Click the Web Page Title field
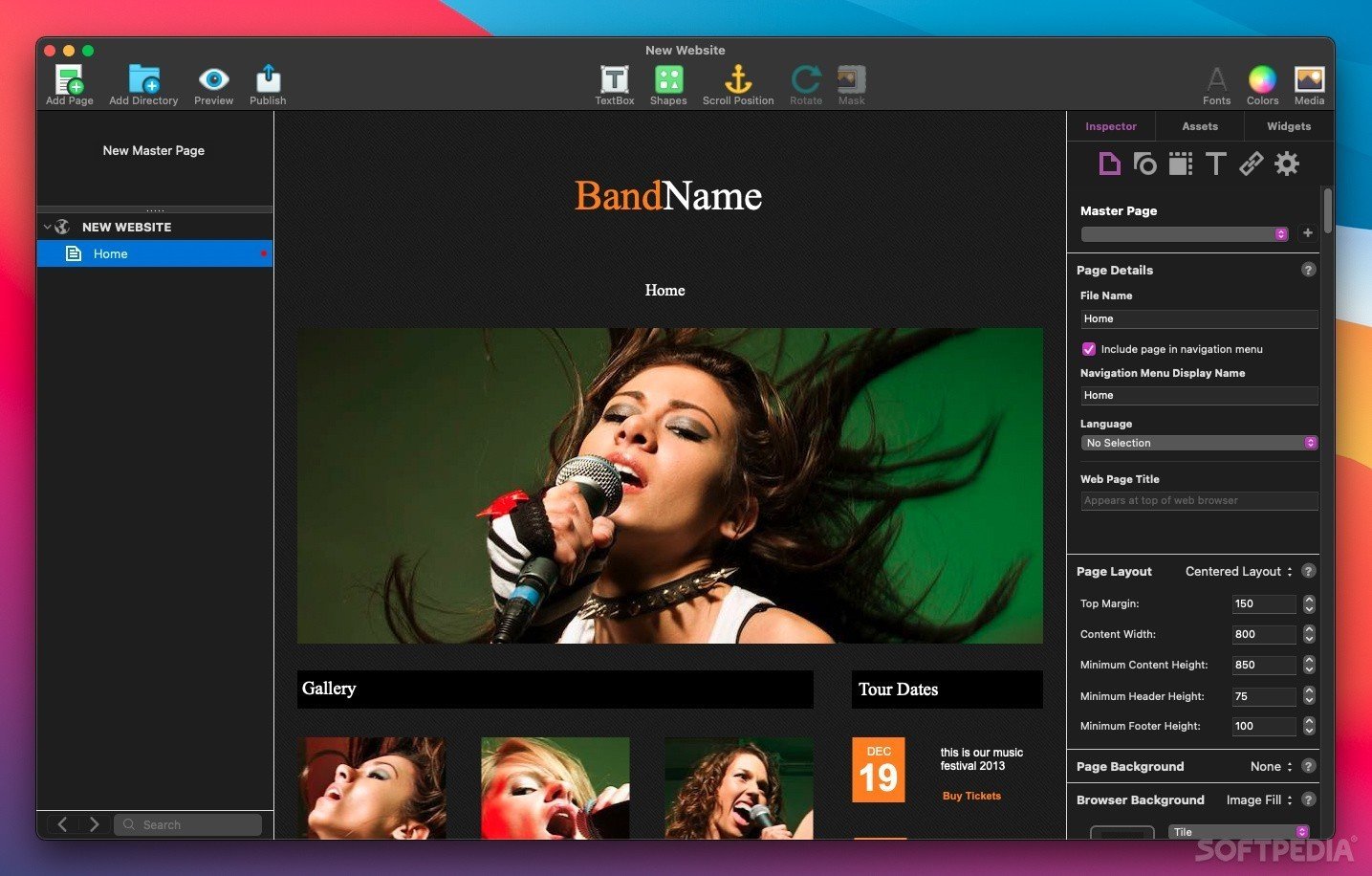 pyautogui.click(x=1199, y=500)
